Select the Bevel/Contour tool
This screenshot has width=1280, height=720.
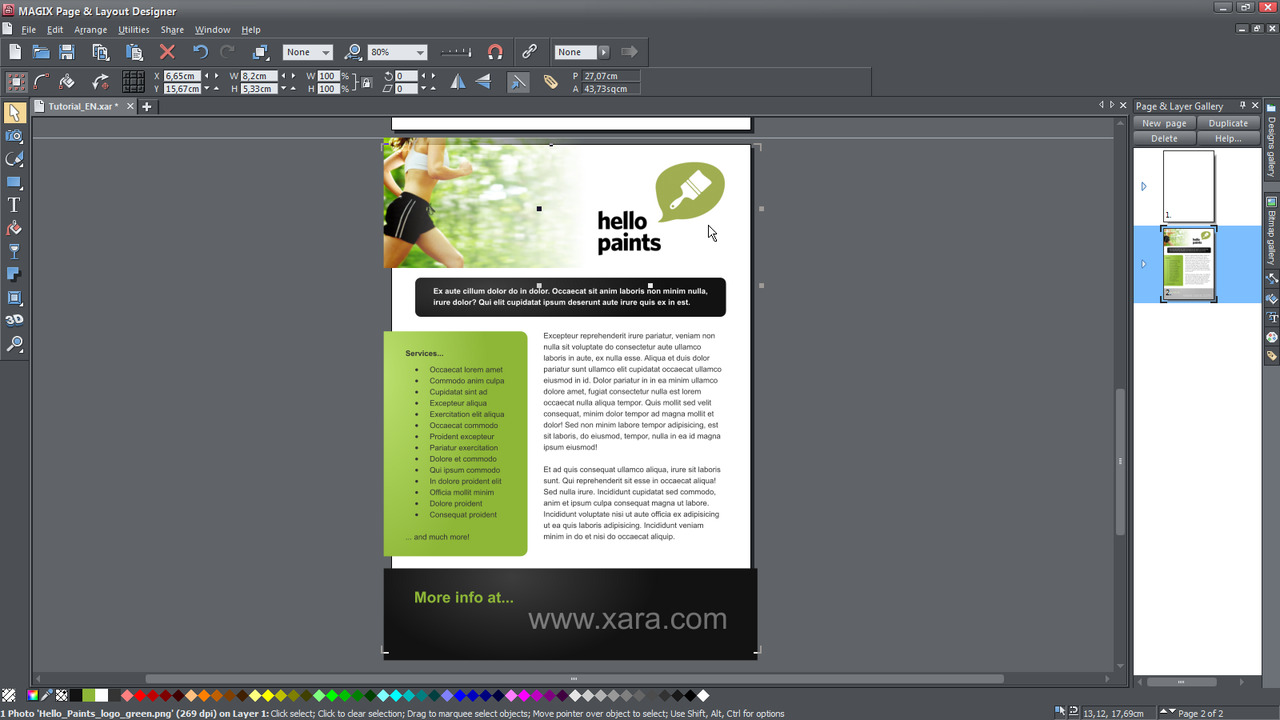14,297
